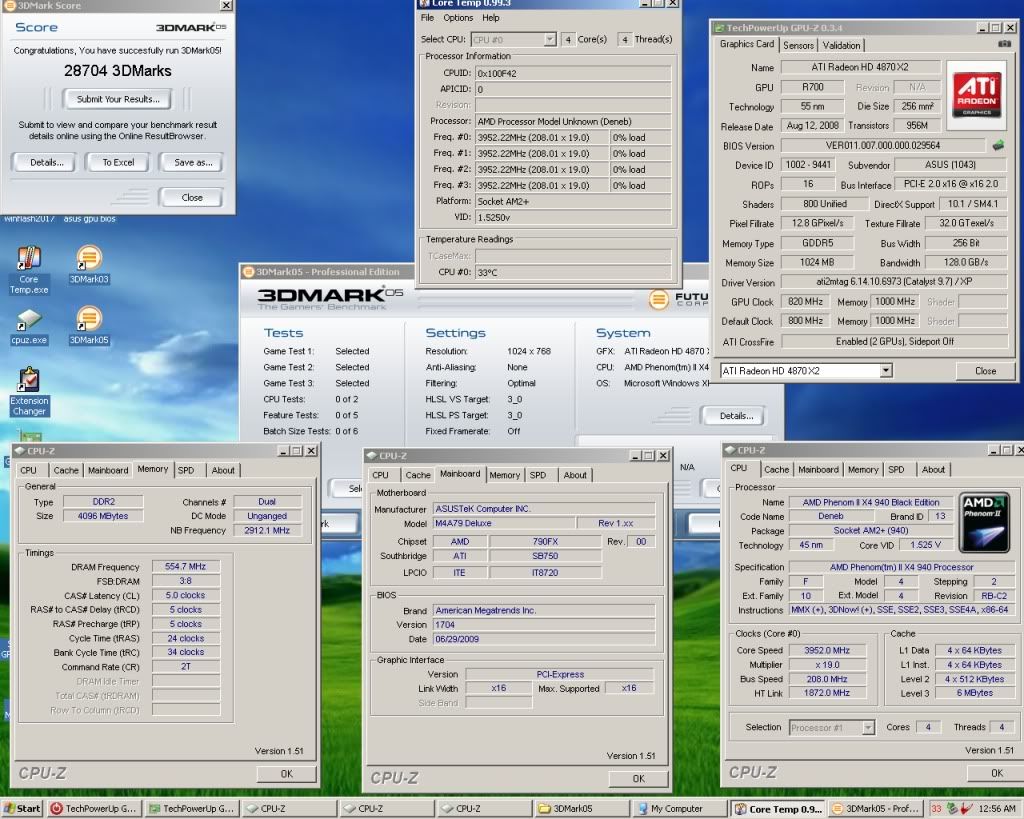
Task: Switch to the Sensors tab in GPU-Z
Action: (798, 45)
